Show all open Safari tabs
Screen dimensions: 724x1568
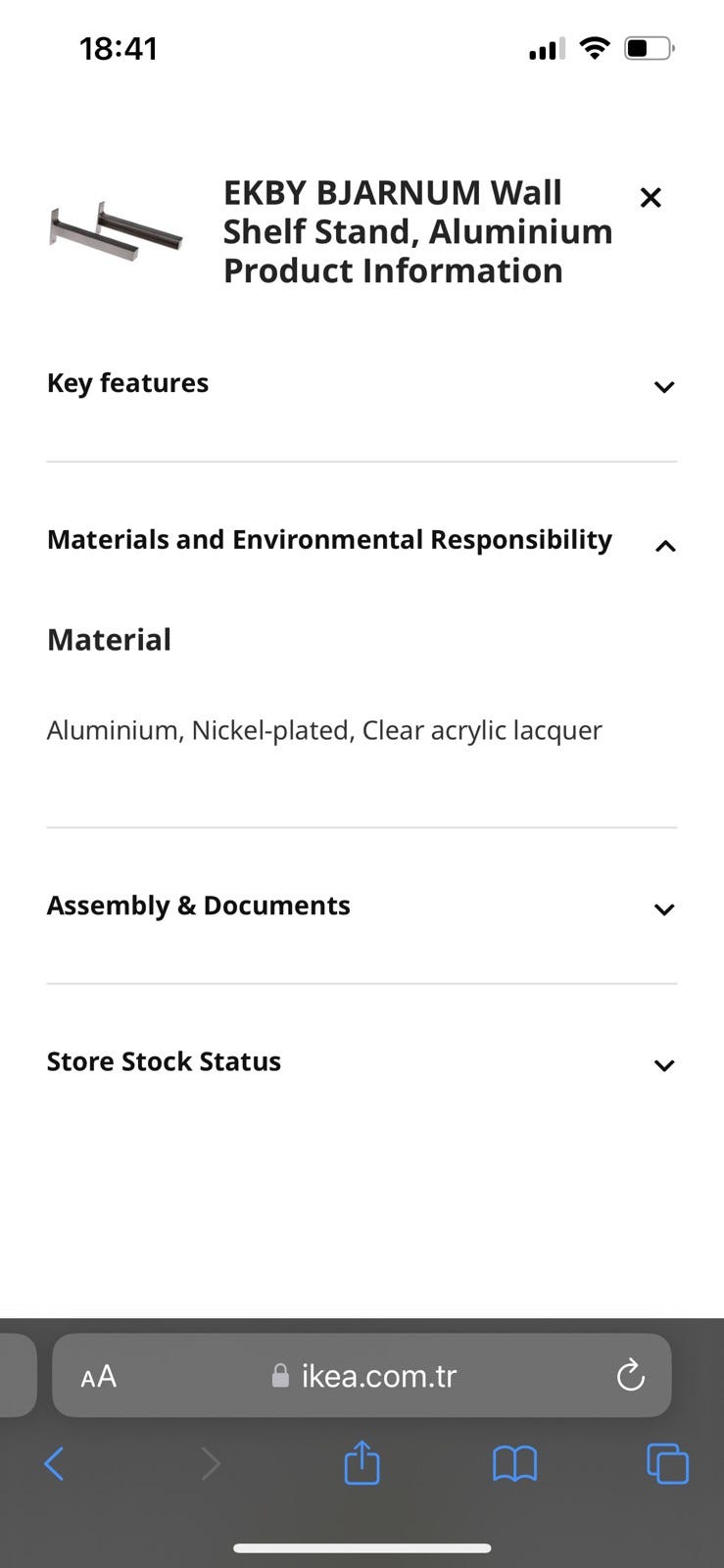tap(667, 1464)
